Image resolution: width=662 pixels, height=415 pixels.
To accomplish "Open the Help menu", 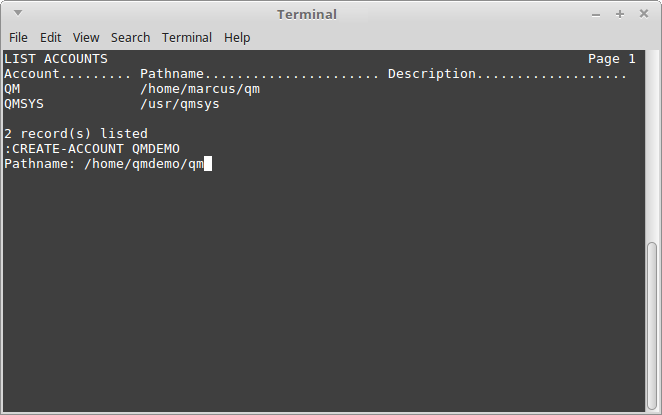I will 237,38.
